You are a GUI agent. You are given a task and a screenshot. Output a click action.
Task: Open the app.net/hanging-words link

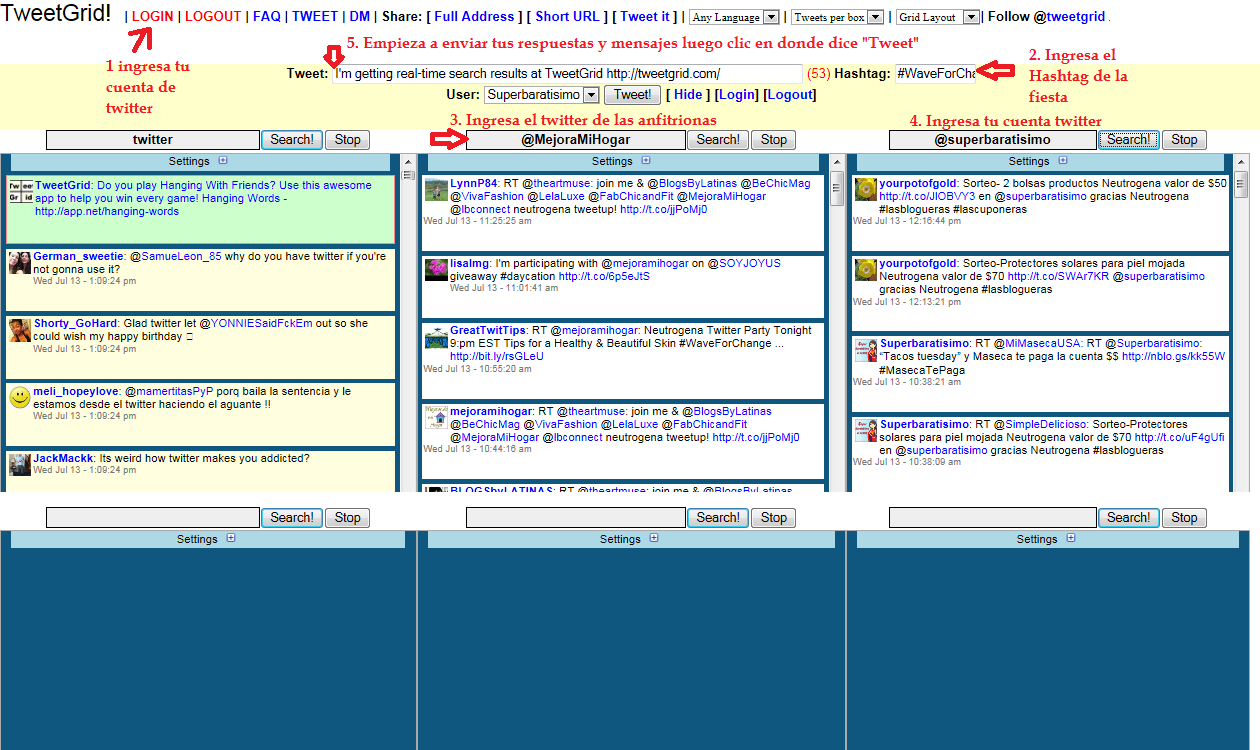tap(107, 212)
